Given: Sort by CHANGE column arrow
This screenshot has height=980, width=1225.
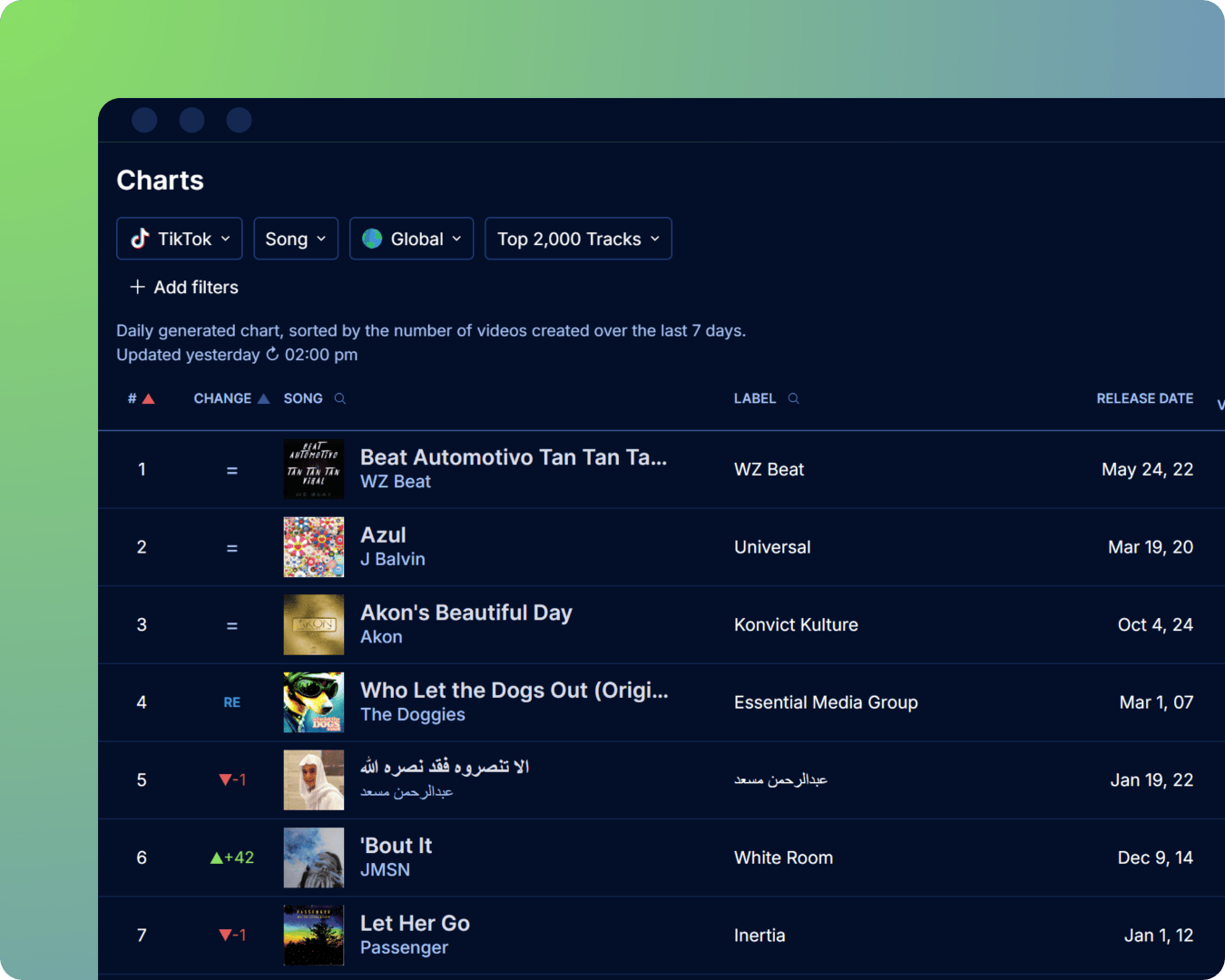Looking at the screenshot, I should (263, 399).
